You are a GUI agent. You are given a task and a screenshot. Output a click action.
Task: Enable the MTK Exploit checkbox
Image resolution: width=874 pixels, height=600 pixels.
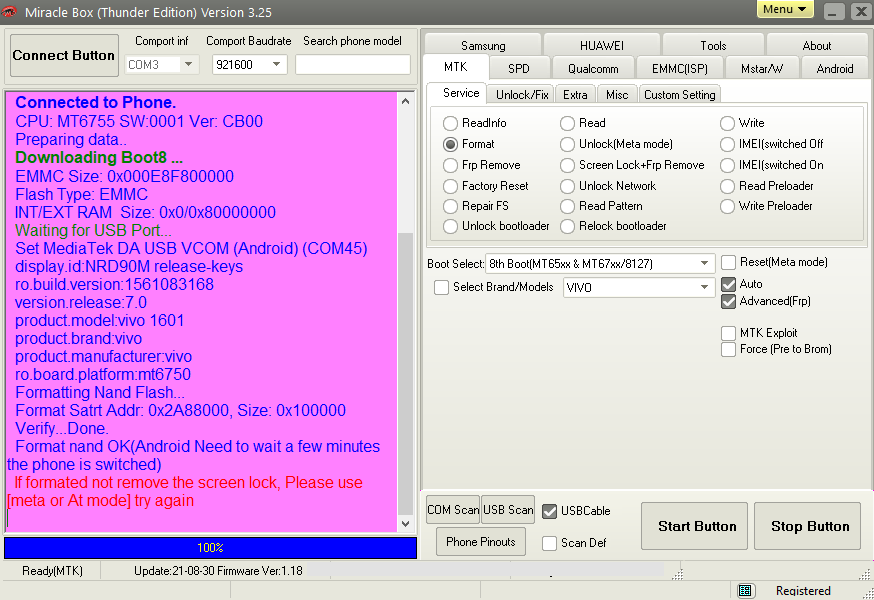click(x=729, y=333)
